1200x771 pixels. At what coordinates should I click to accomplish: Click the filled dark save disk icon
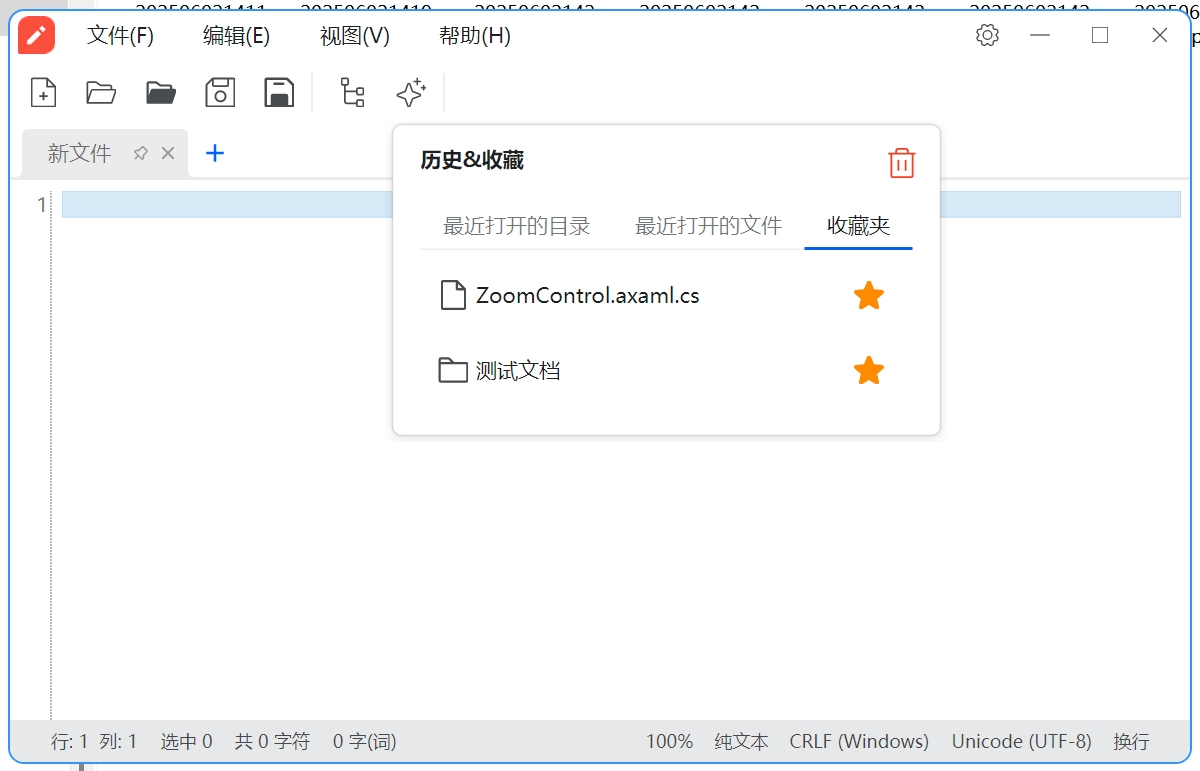(x=279, y=93)
